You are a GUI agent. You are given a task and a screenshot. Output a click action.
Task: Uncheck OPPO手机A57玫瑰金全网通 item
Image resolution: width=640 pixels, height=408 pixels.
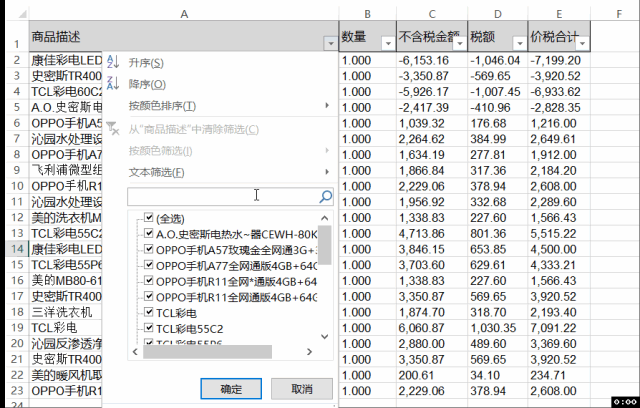(149, 249)
